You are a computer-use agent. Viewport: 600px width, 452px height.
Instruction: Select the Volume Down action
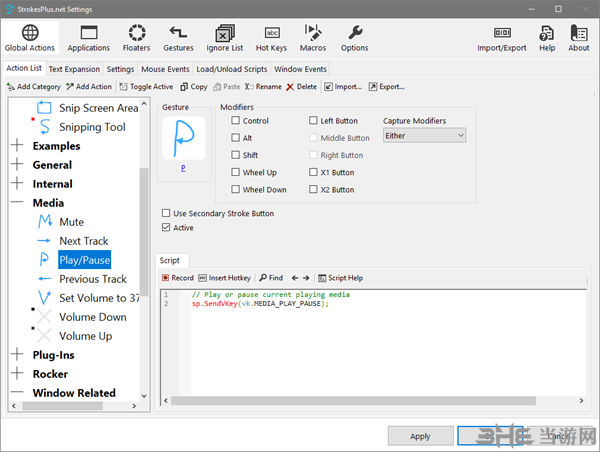(x=93, y=317)
